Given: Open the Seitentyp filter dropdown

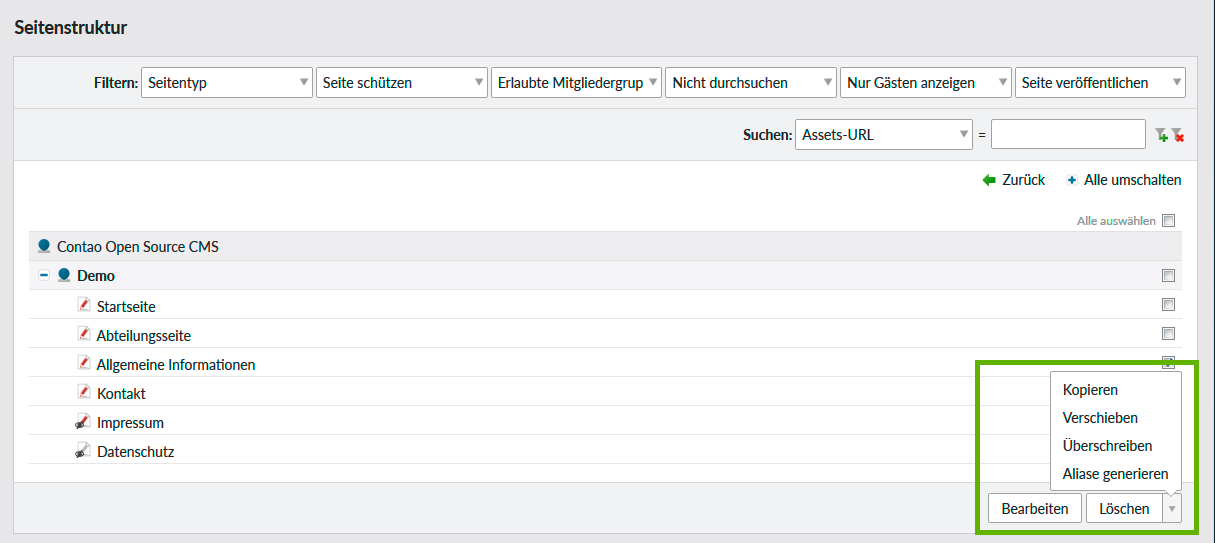Looking at the screenshot, I should (227, 83).
